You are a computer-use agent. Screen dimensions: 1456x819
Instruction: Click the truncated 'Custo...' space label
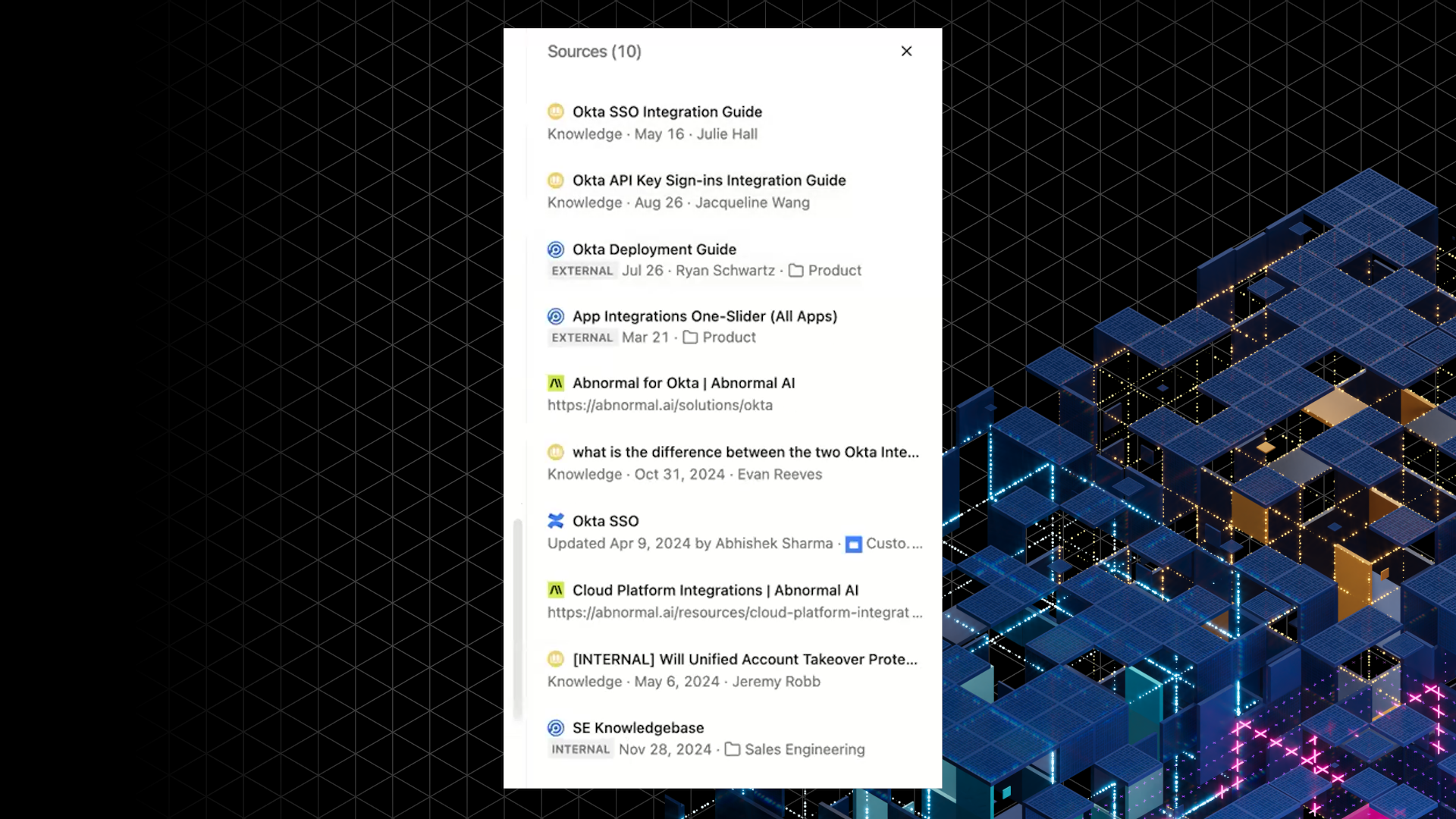(x=894, y=544)
